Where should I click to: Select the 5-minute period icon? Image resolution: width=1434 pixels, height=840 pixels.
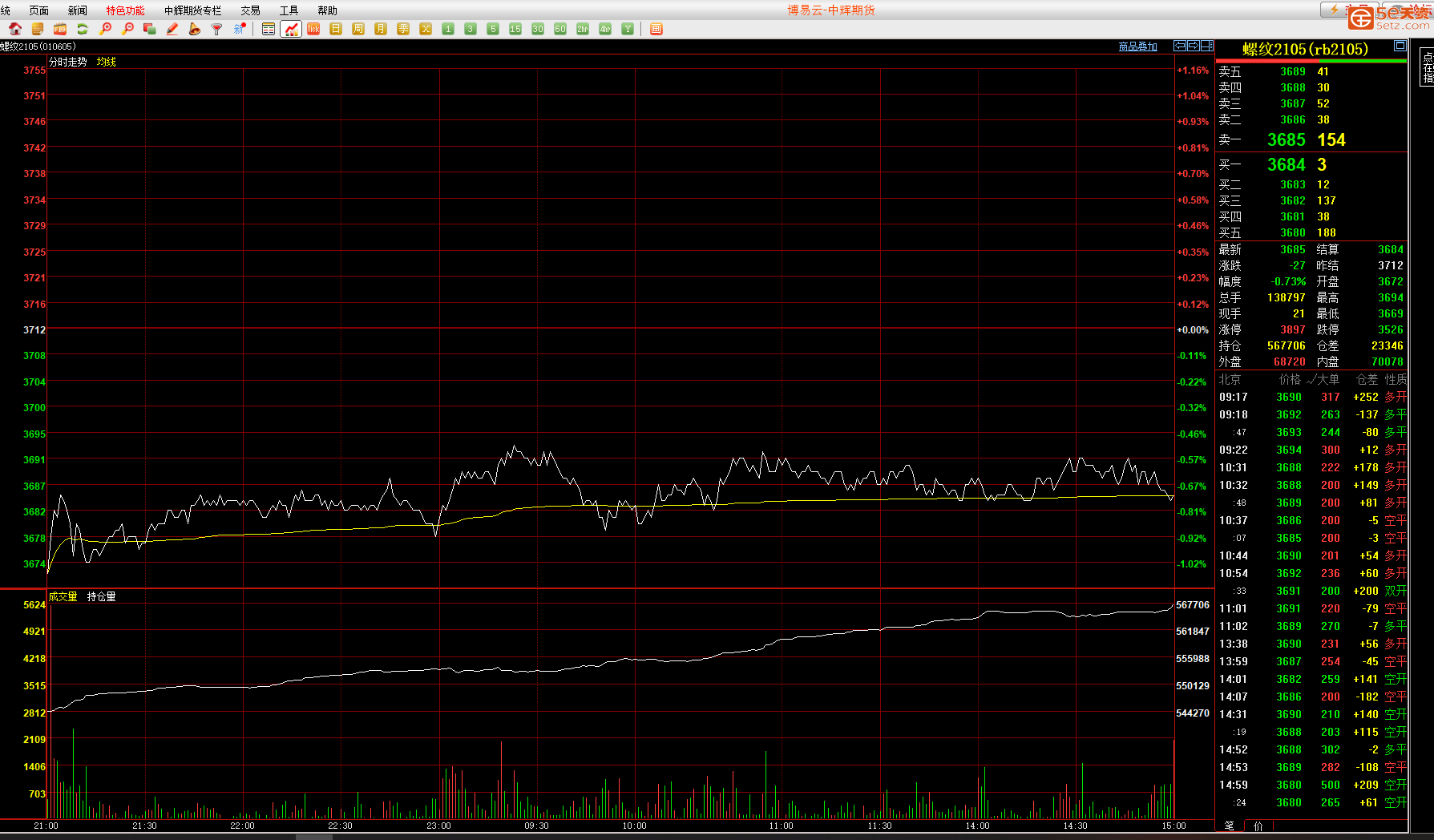pyautogui.click(x=493, y=29)
